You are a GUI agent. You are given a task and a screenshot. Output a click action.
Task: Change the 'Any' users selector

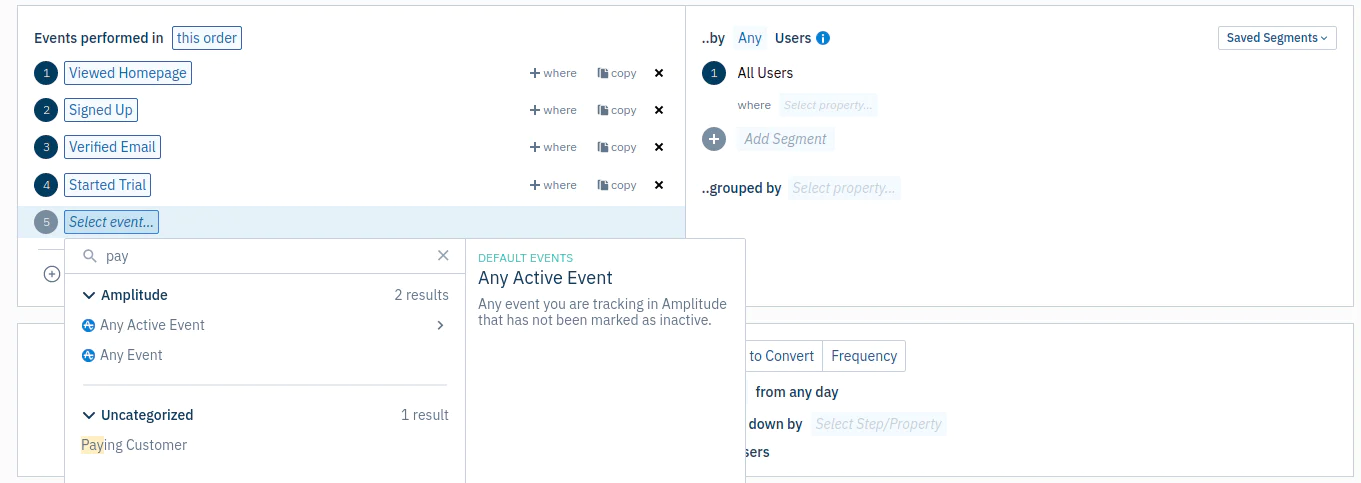(749, 38)
